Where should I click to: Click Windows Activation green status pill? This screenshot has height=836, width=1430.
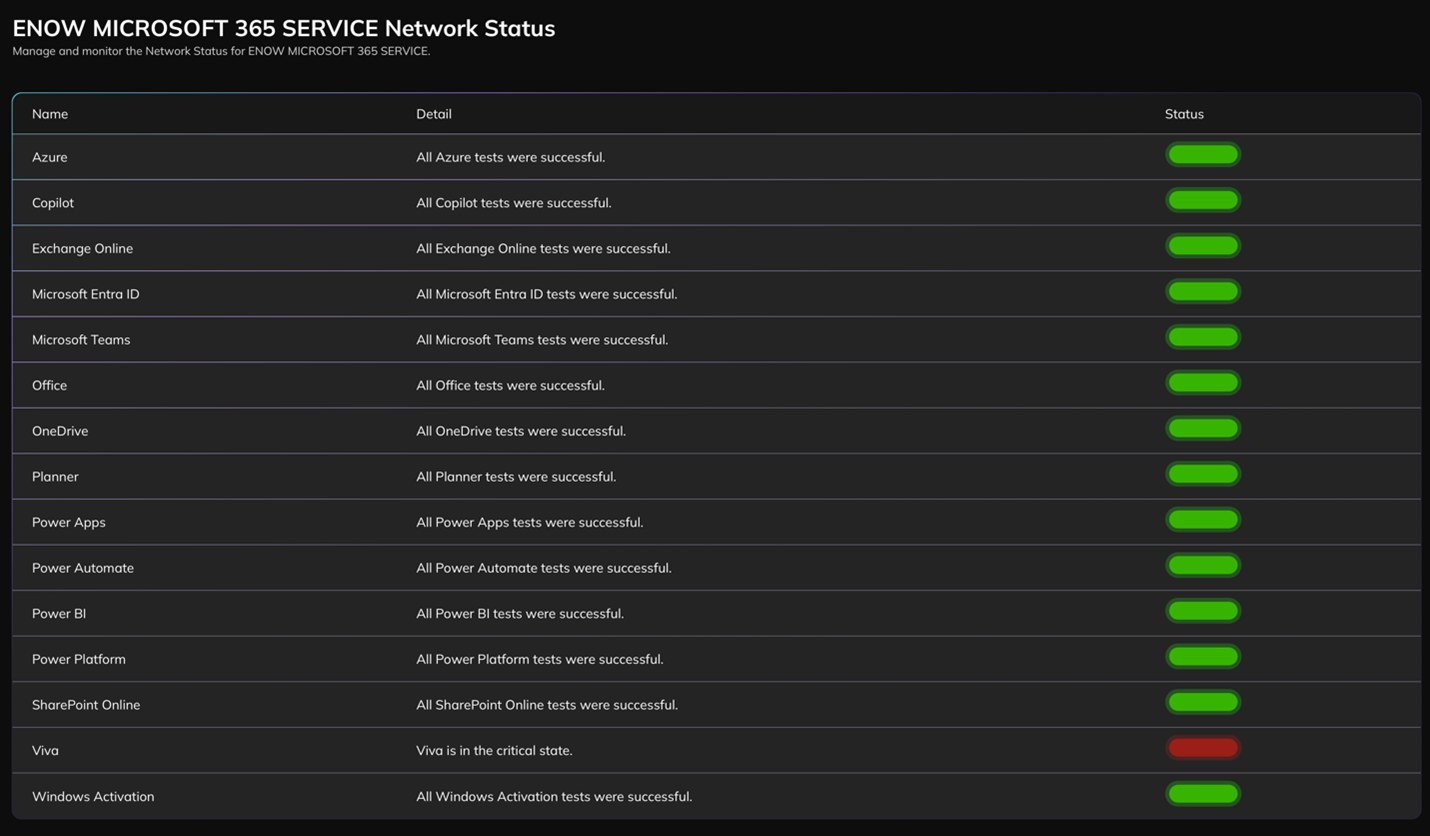click(1203, 794)
